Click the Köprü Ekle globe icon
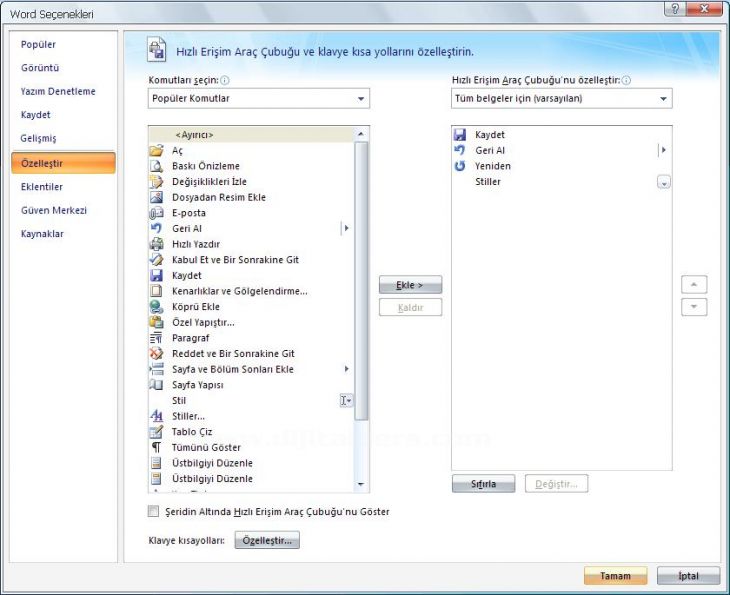Screen dimensions: 730x595 pos(156,307)
